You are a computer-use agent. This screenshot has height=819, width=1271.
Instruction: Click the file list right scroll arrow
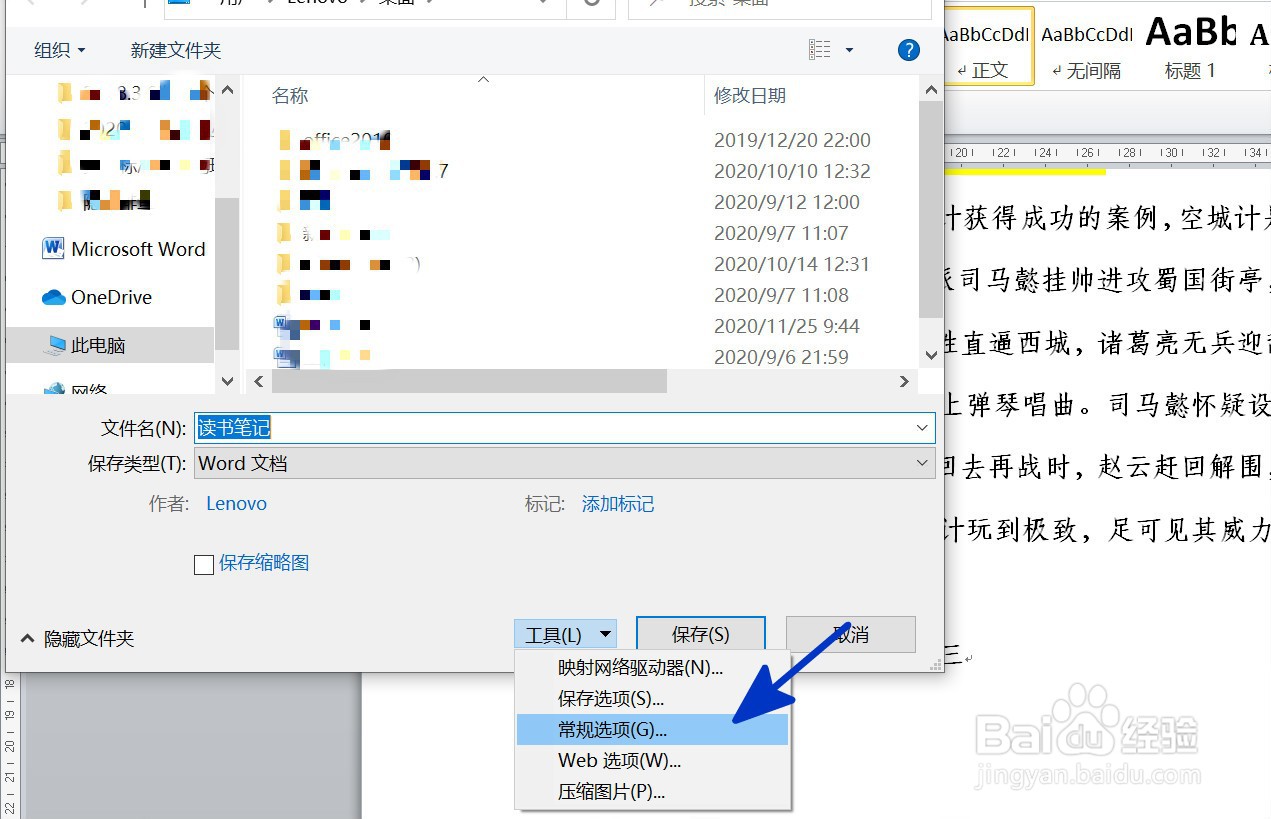[x=904, y=381]
